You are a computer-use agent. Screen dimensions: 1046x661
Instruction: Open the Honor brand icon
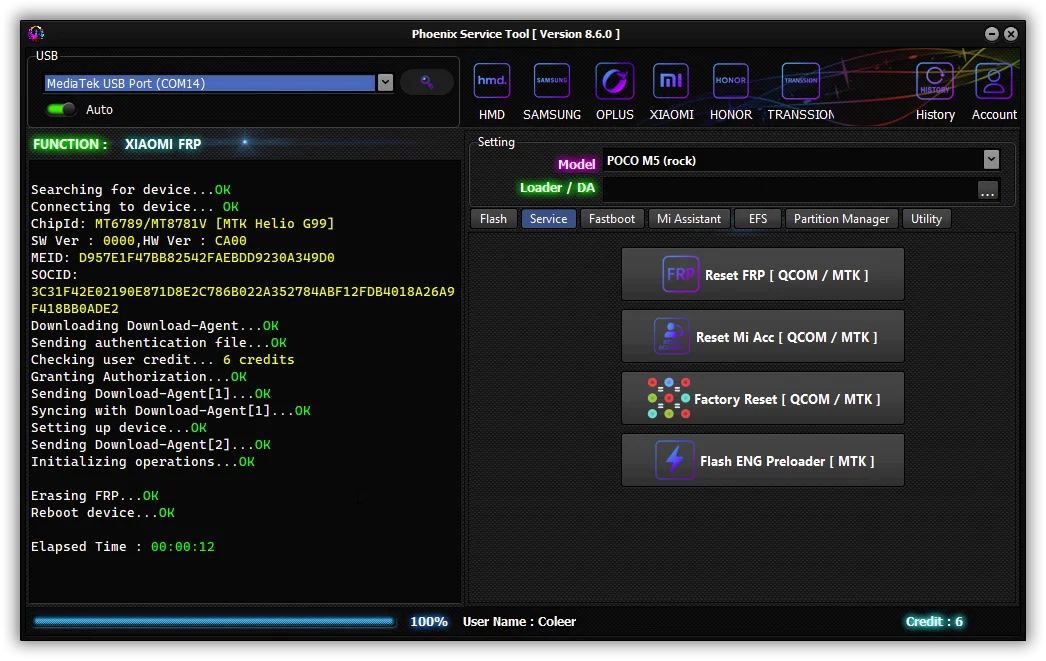pyautogui.click(x=731, y=82)
